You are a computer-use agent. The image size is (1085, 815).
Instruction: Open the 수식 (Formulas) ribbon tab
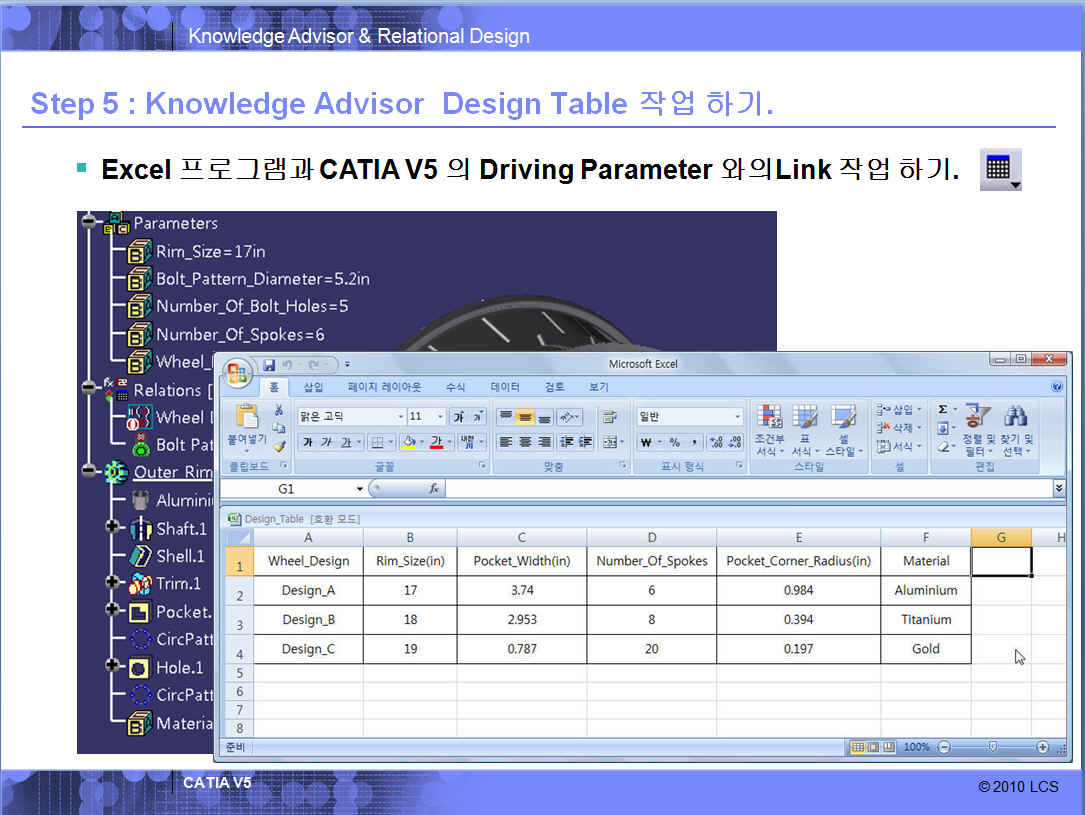tap(455, 387)
